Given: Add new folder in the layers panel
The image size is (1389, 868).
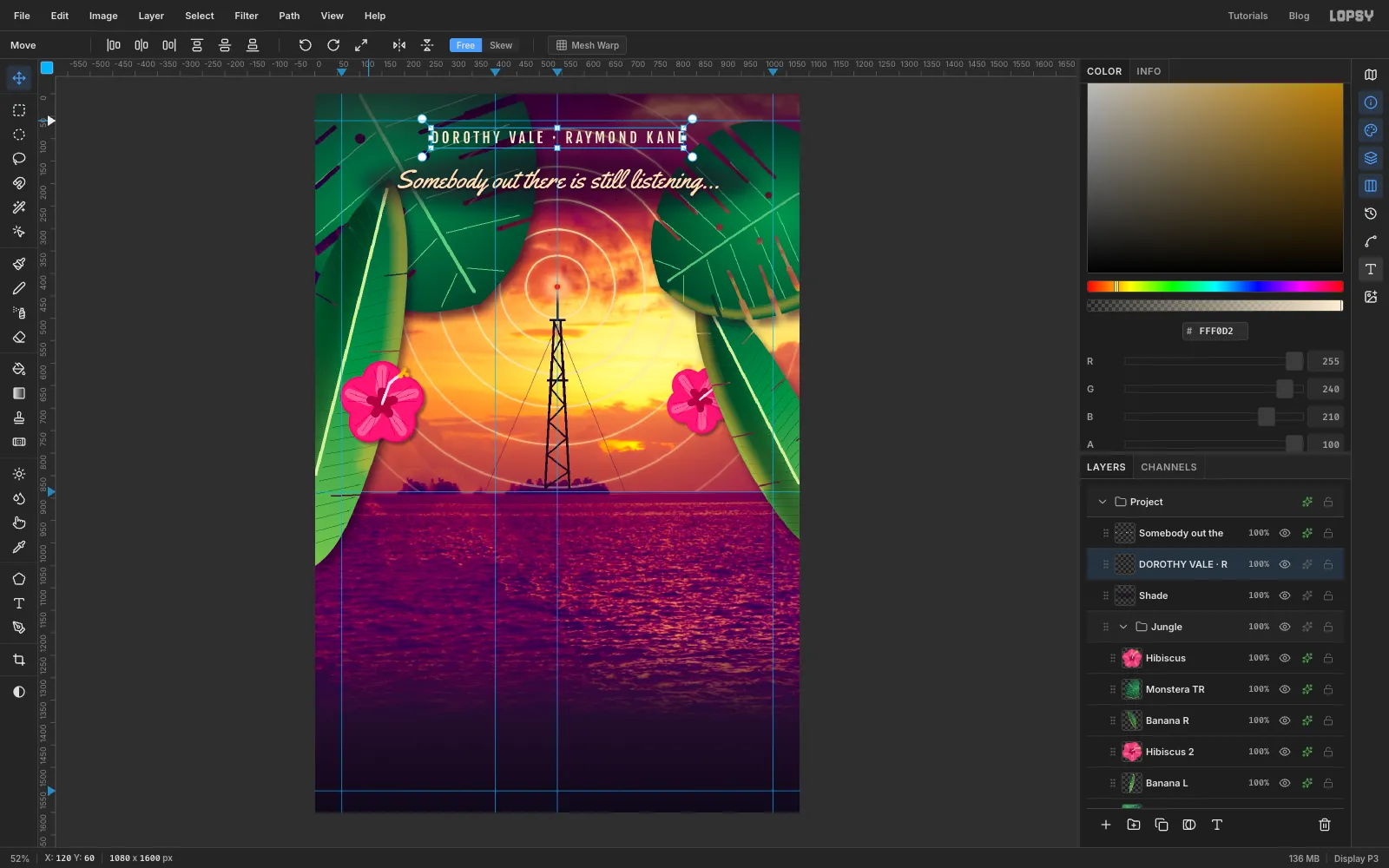Looking at the screenshot, I should point(1134,825).
